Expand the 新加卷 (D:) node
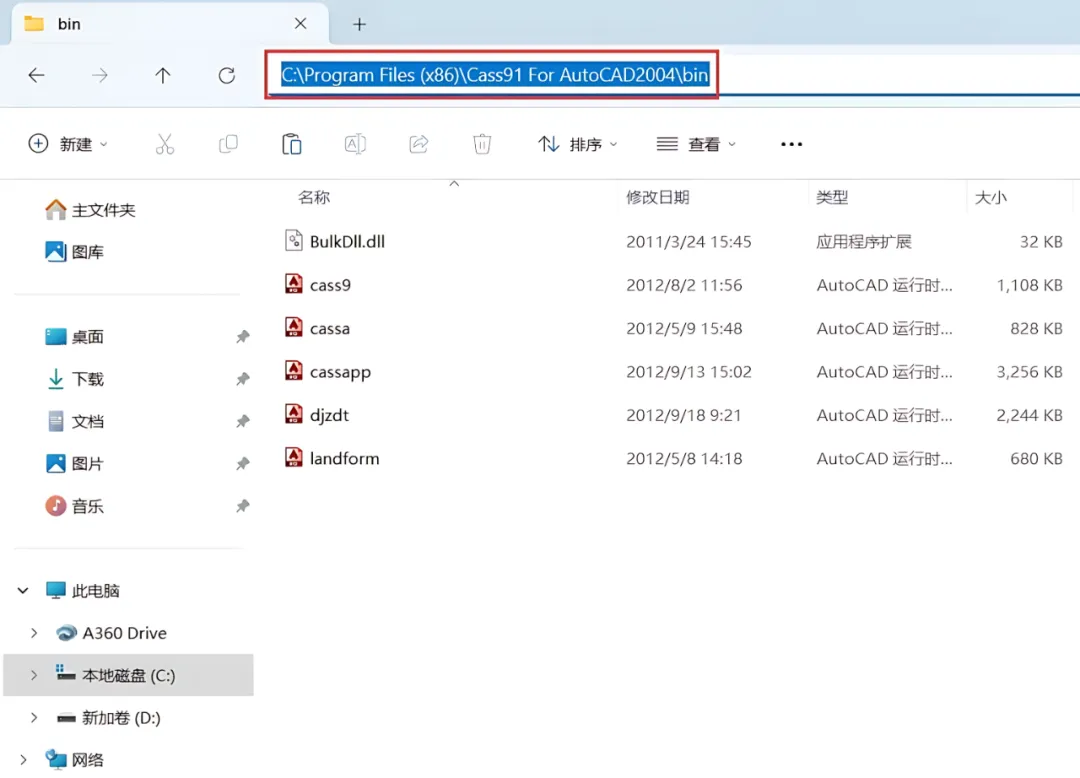The height and width of the screenshot is (778, 1080). [34, 718]
